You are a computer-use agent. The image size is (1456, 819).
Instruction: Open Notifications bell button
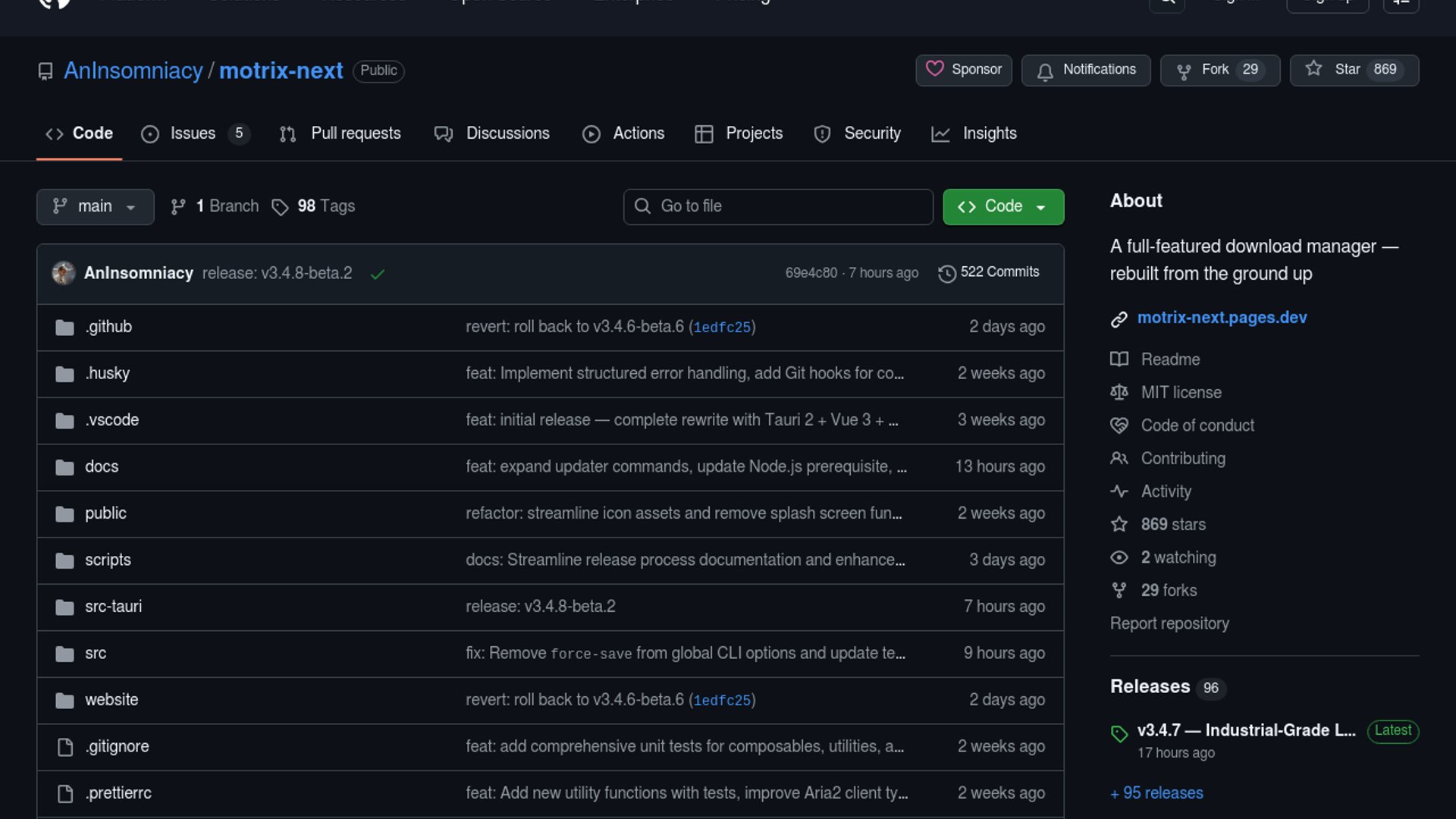(1085, 70)
